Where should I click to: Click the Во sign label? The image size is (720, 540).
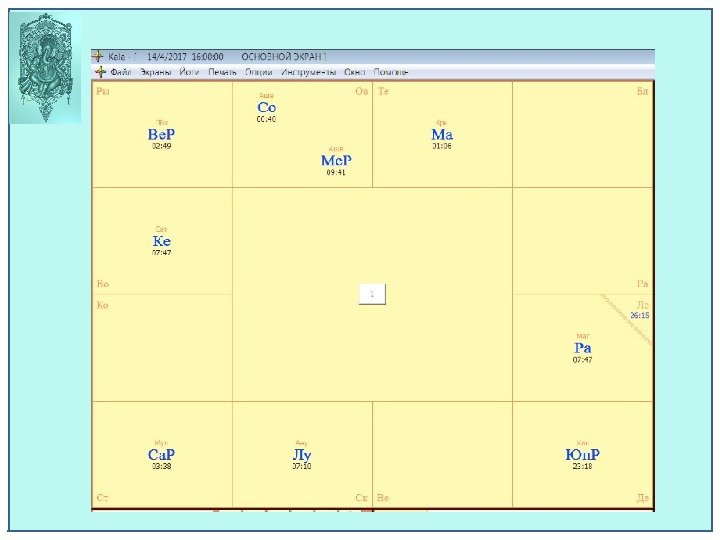coord(103,284)
